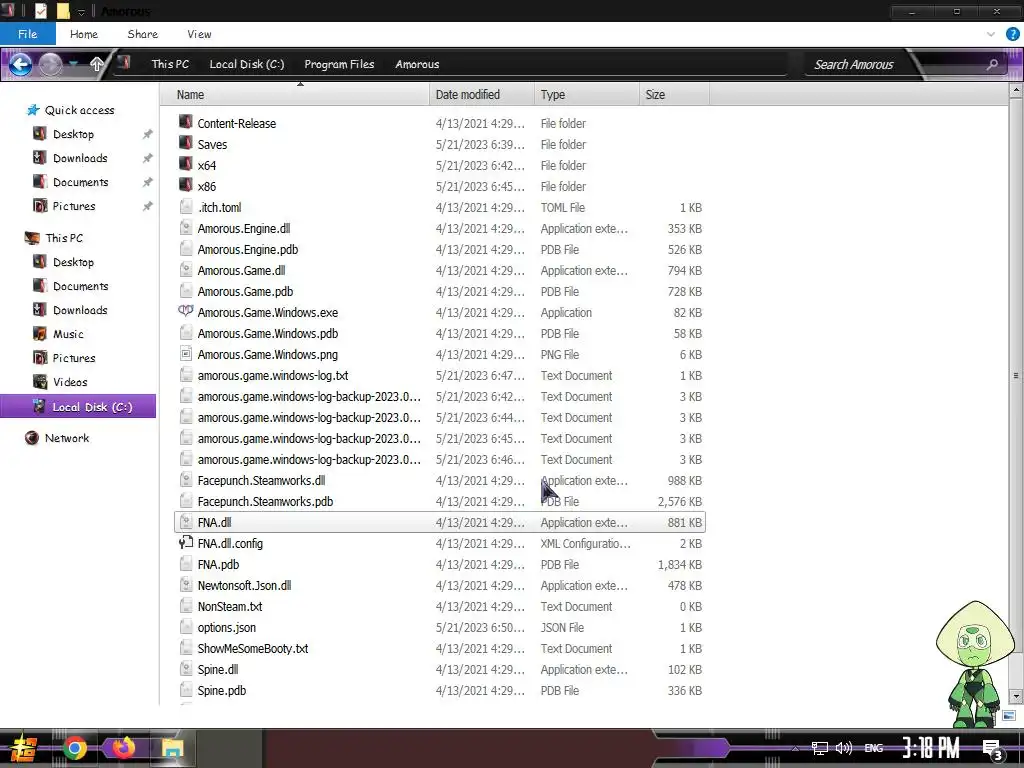
Task: Select Spine.pdb file name
Action: [x=221, y=690]
